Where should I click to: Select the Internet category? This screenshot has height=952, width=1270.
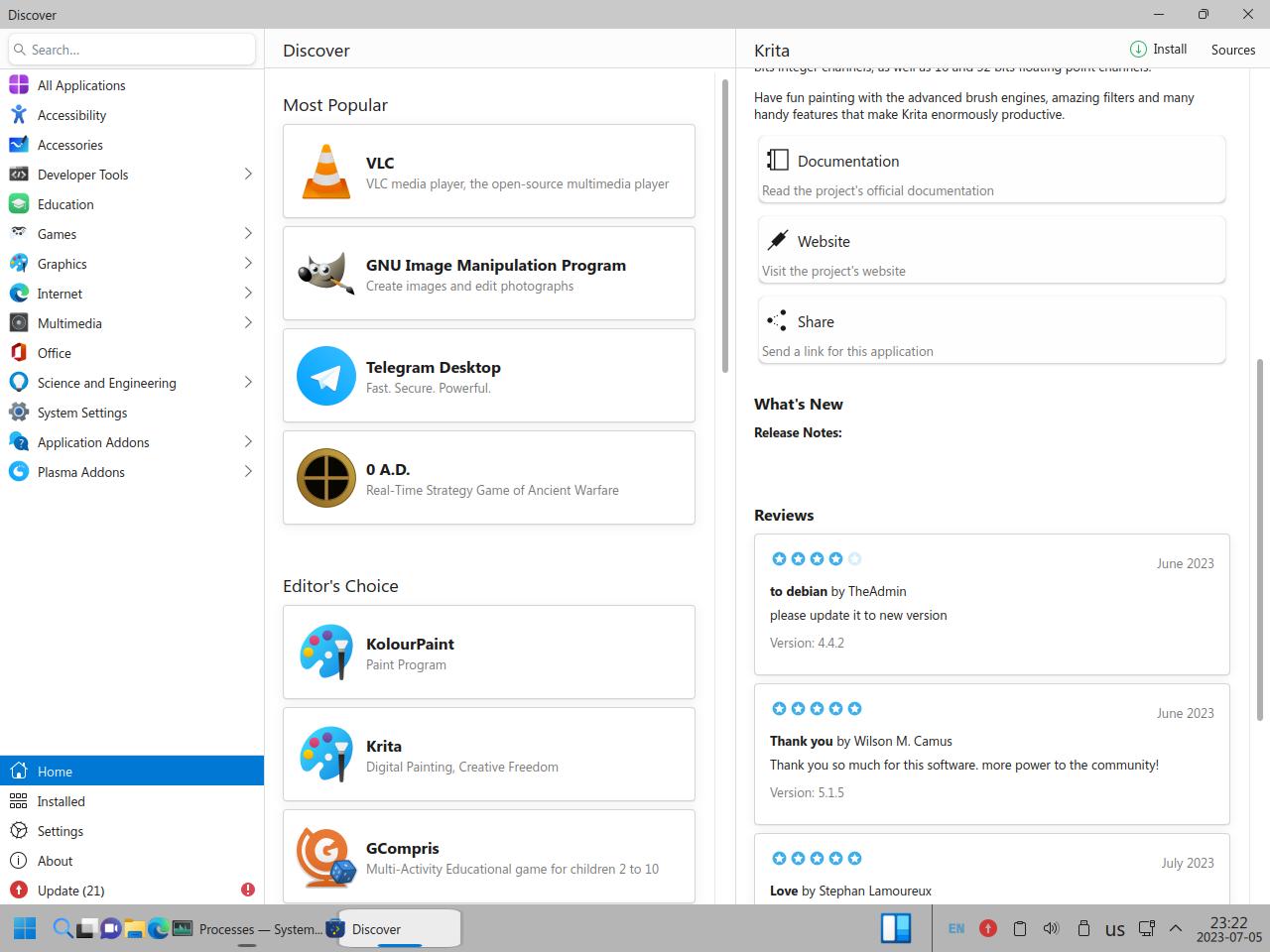pyautogui.click(x=132, y=294)
